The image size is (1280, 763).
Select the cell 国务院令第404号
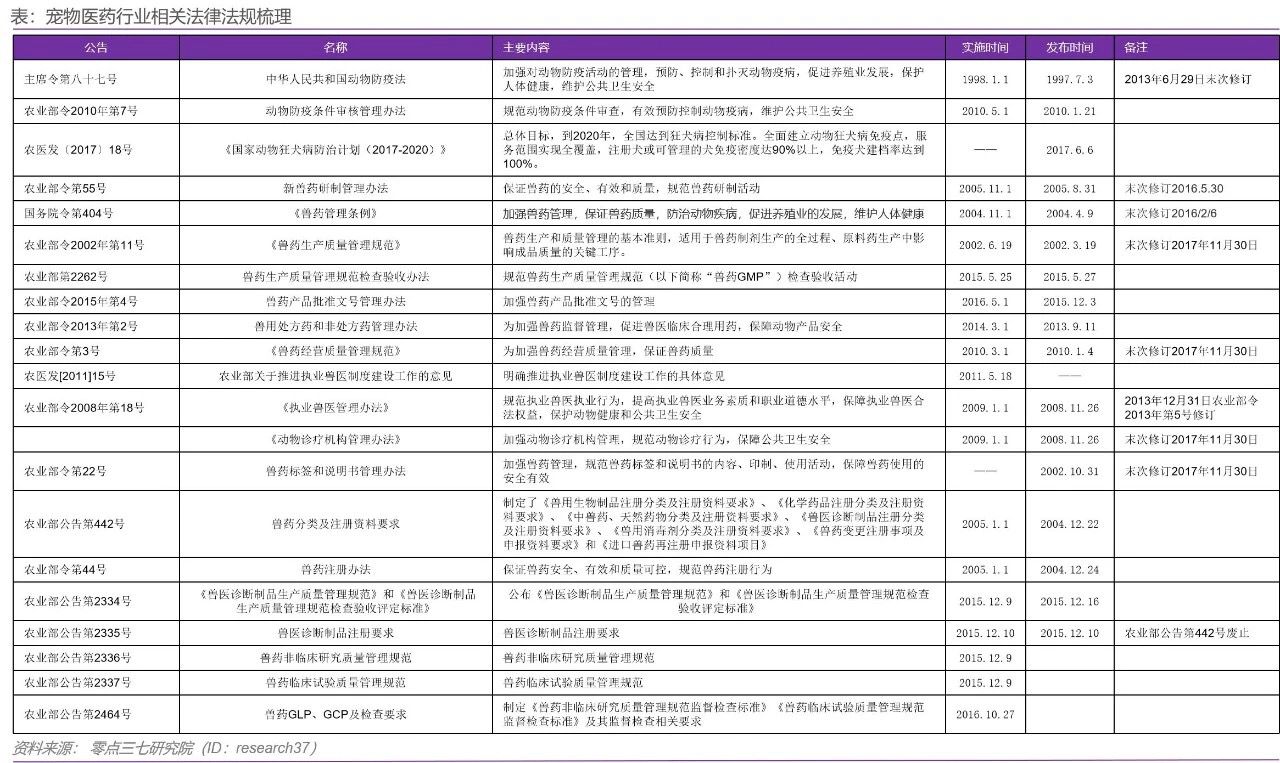69,213
